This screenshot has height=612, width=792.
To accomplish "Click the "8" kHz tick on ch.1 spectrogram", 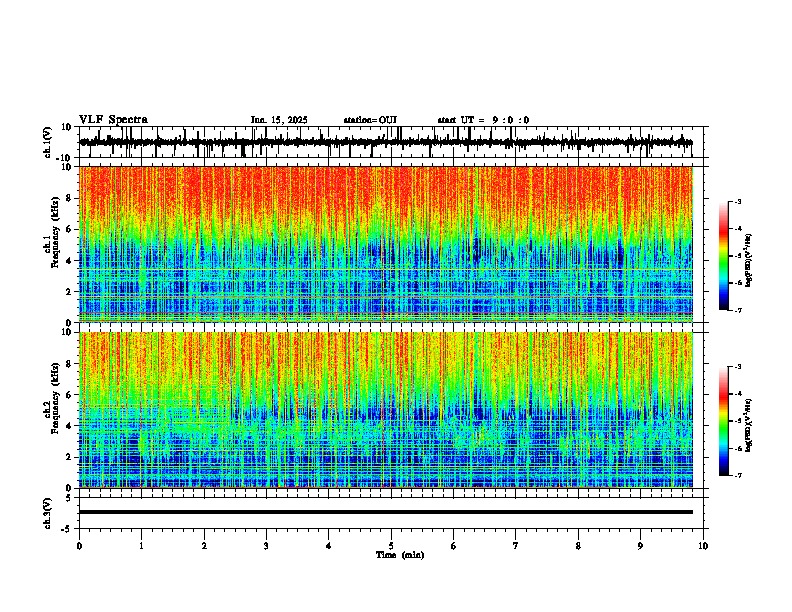I will [69, 198].
